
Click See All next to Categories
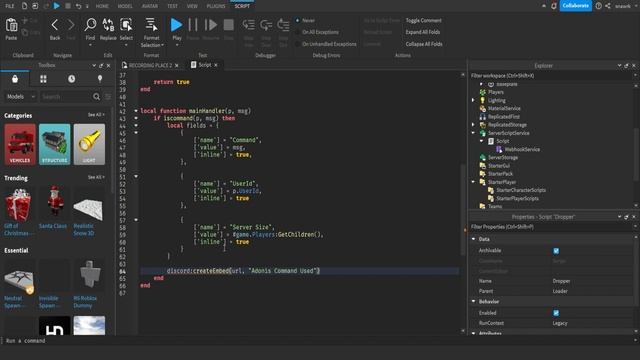point(96,115)
